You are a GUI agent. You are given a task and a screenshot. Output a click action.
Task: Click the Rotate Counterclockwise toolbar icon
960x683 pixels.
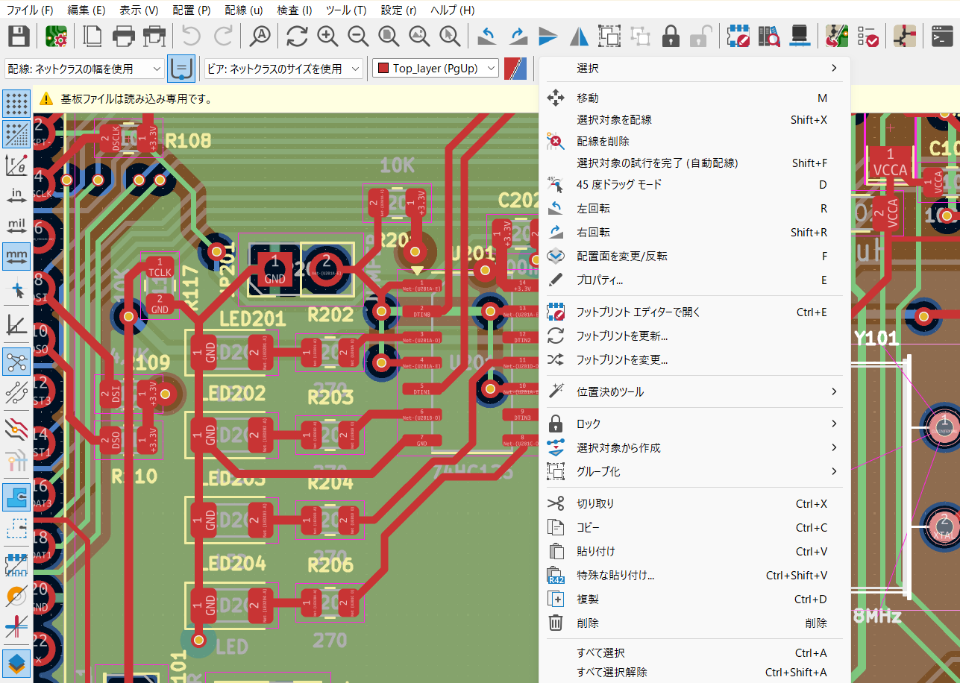[487, 37]
